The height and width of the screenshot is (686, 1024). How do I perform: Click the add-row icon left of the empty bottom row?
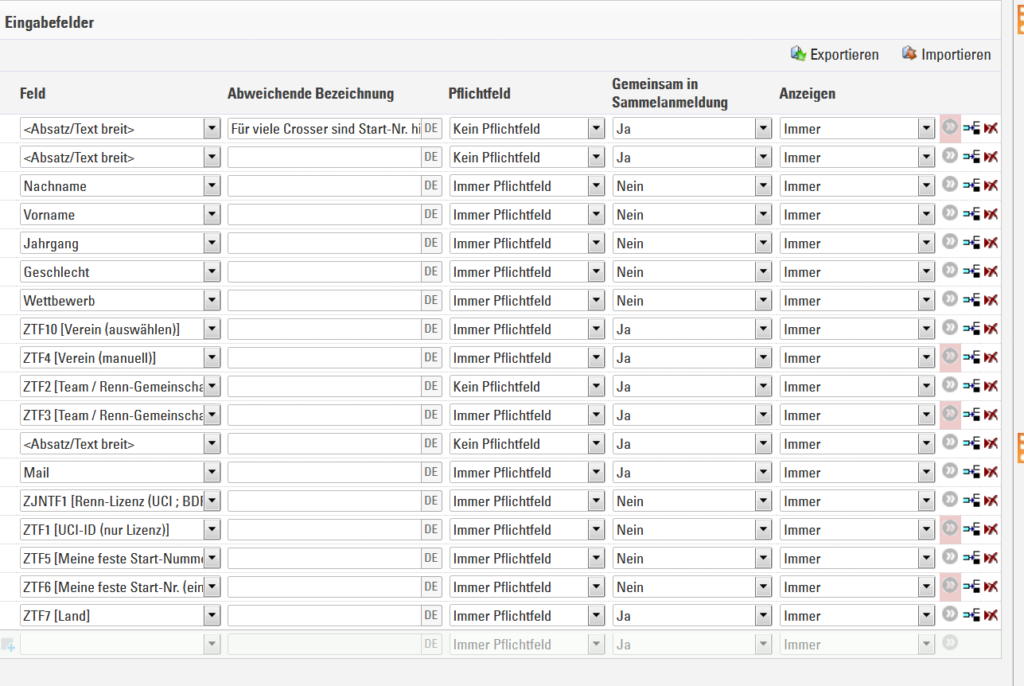click(x=8, y=645)
